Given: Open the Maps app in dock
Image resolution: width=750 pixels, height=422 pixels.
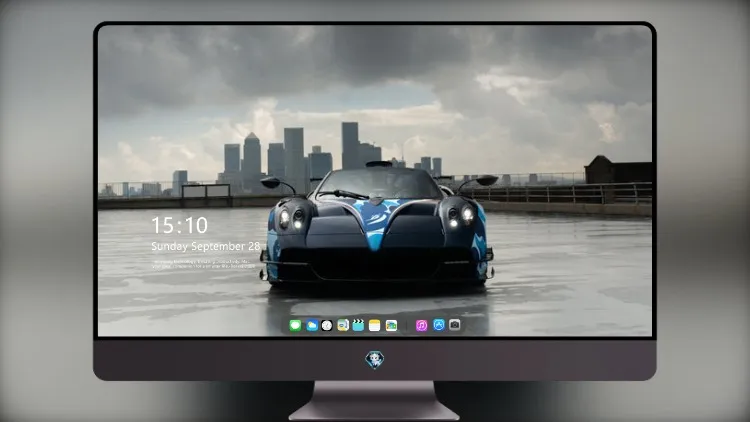Looking at the screenshot, I should pos(343,325).
